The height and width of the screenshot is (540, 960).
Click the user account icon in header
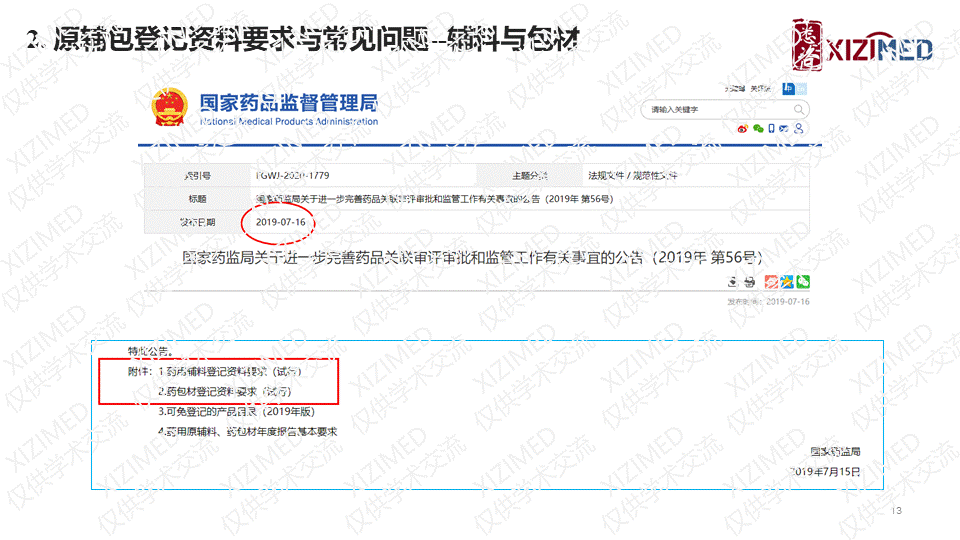pos(800,128)
